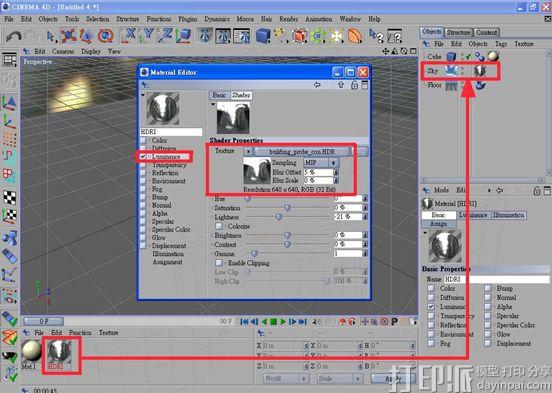
Task: Toggle Z axis lock icon
Action: 165,35
